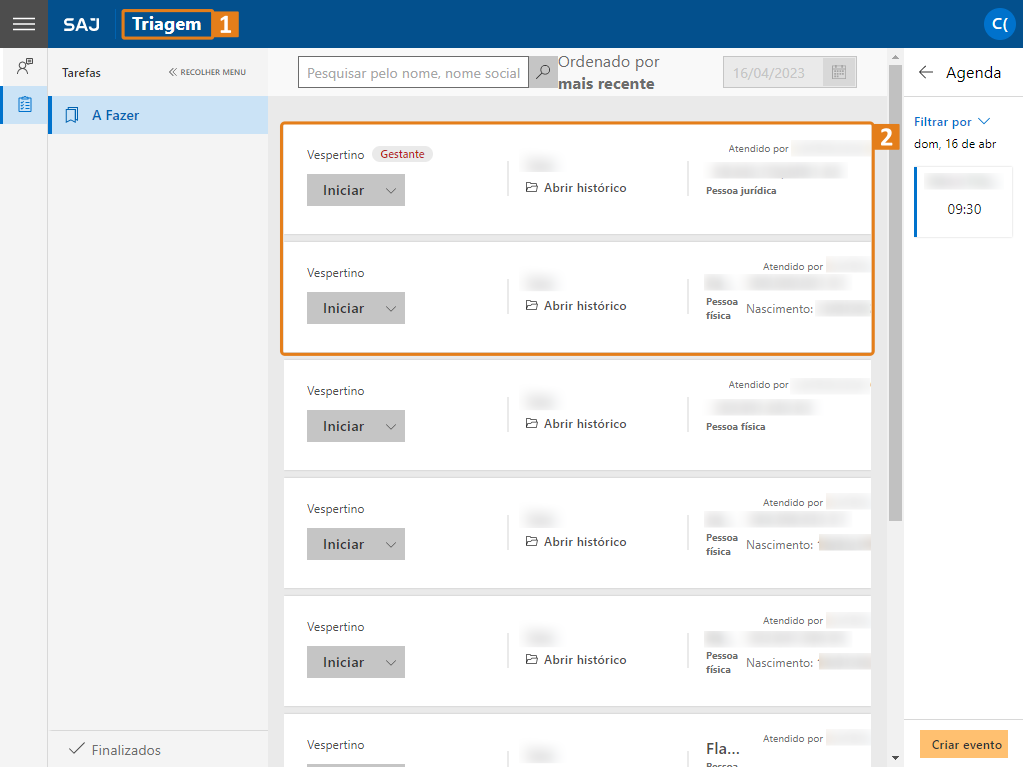Select the attendance person icon in the sidebar
The image size is (1023, 767).
coord(25,66)
